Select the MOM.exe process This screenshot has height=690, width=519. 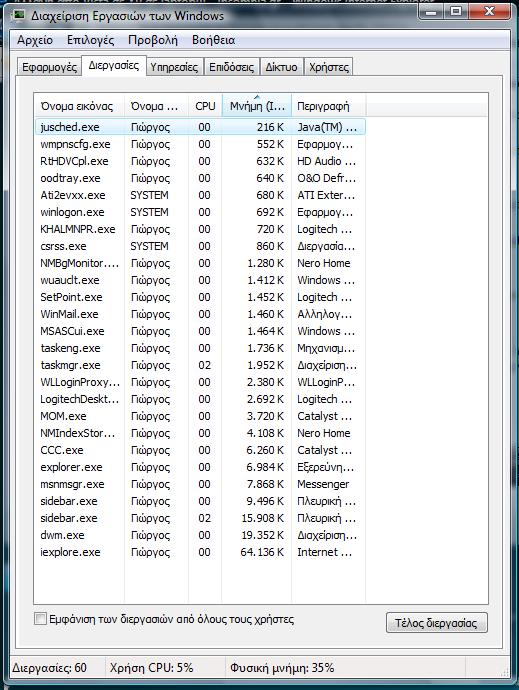pyautogui.click(x=200, y=416)
